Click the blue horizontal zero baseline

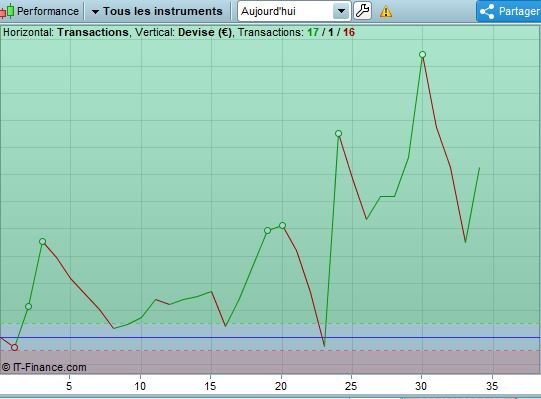click(270, 337)
